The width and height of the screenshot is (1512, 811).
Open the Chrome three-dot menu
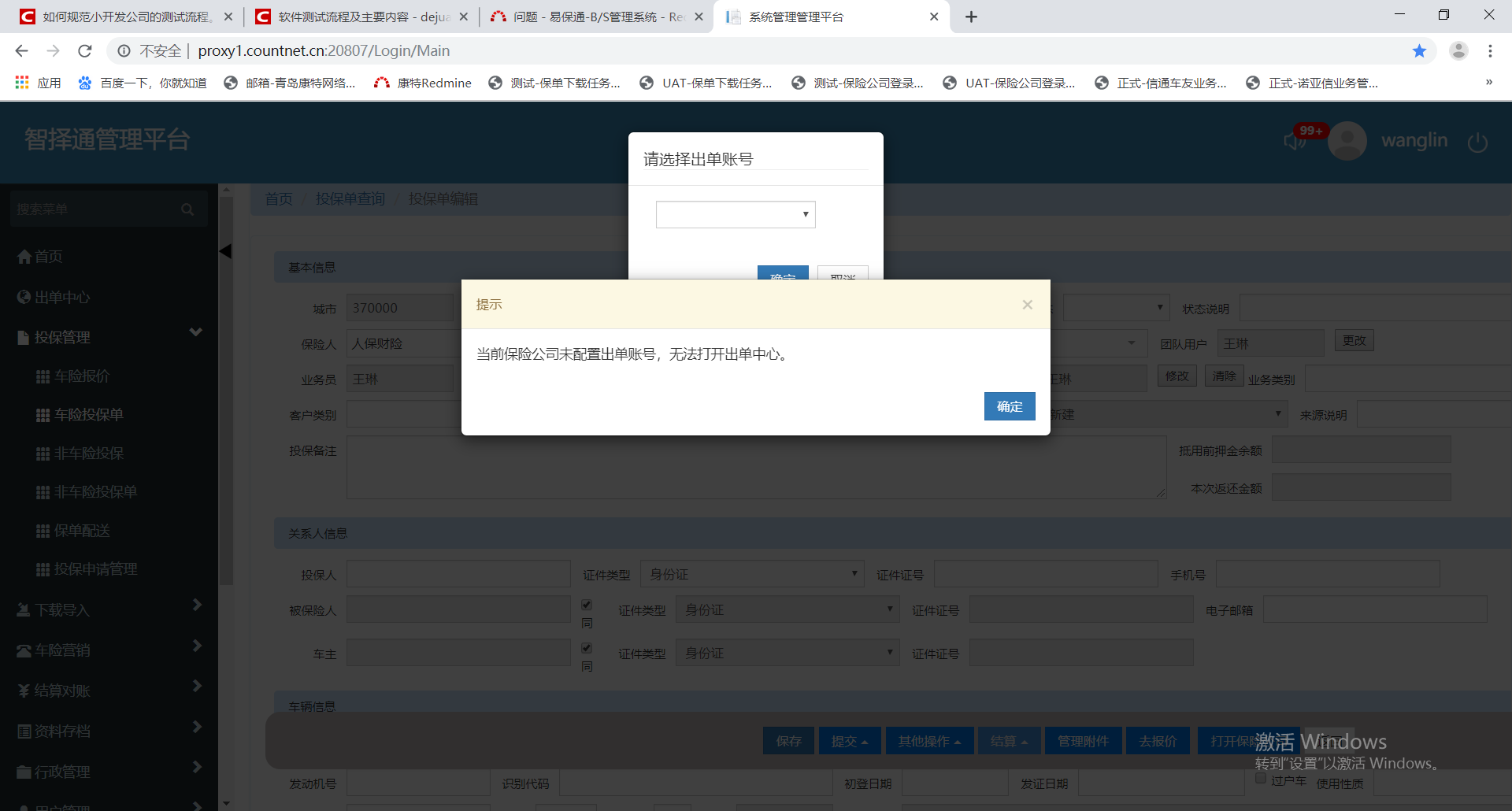[x=1490, y=51]
